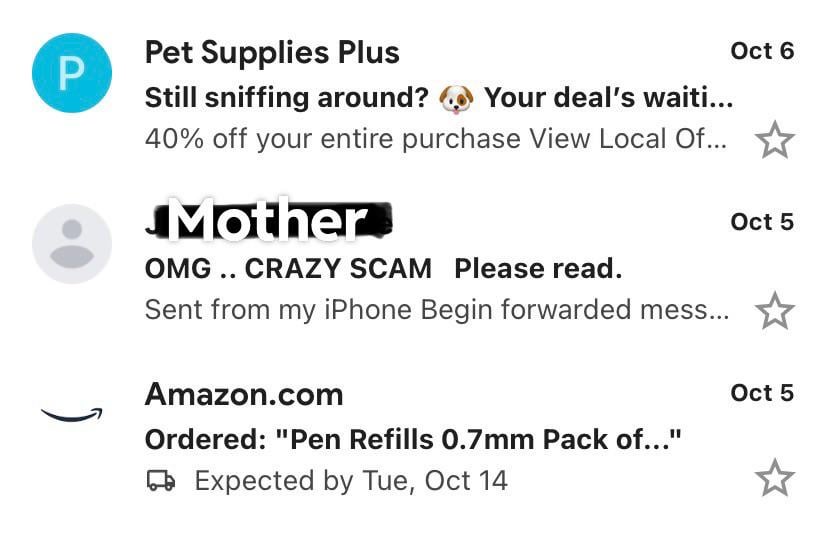Select the Pet Supplies Plus sender name
The width and height of the screenshot is (828, 541).
[272, 52]
